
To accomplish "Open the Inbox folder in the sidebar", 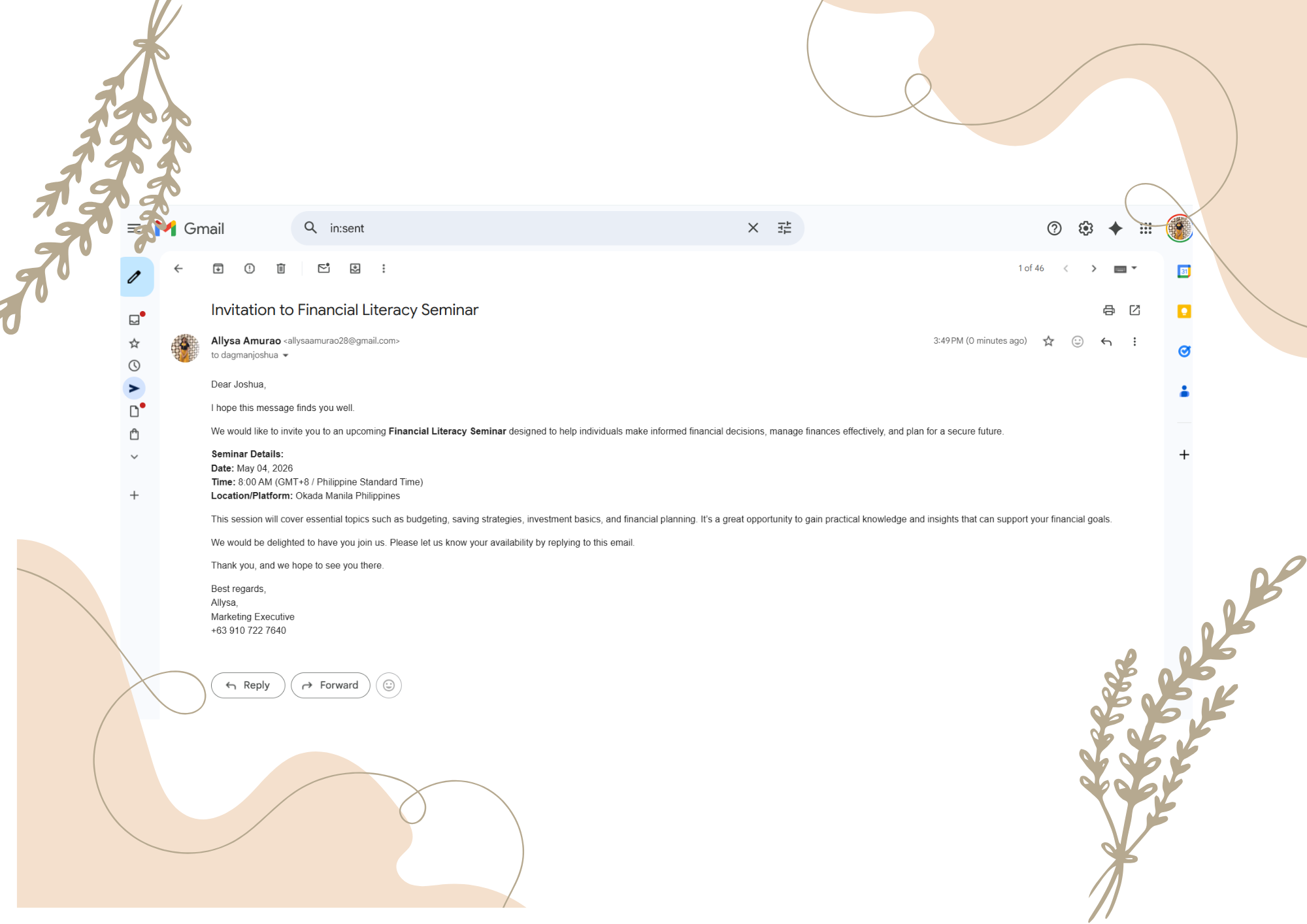I will (x=135, y=320).
